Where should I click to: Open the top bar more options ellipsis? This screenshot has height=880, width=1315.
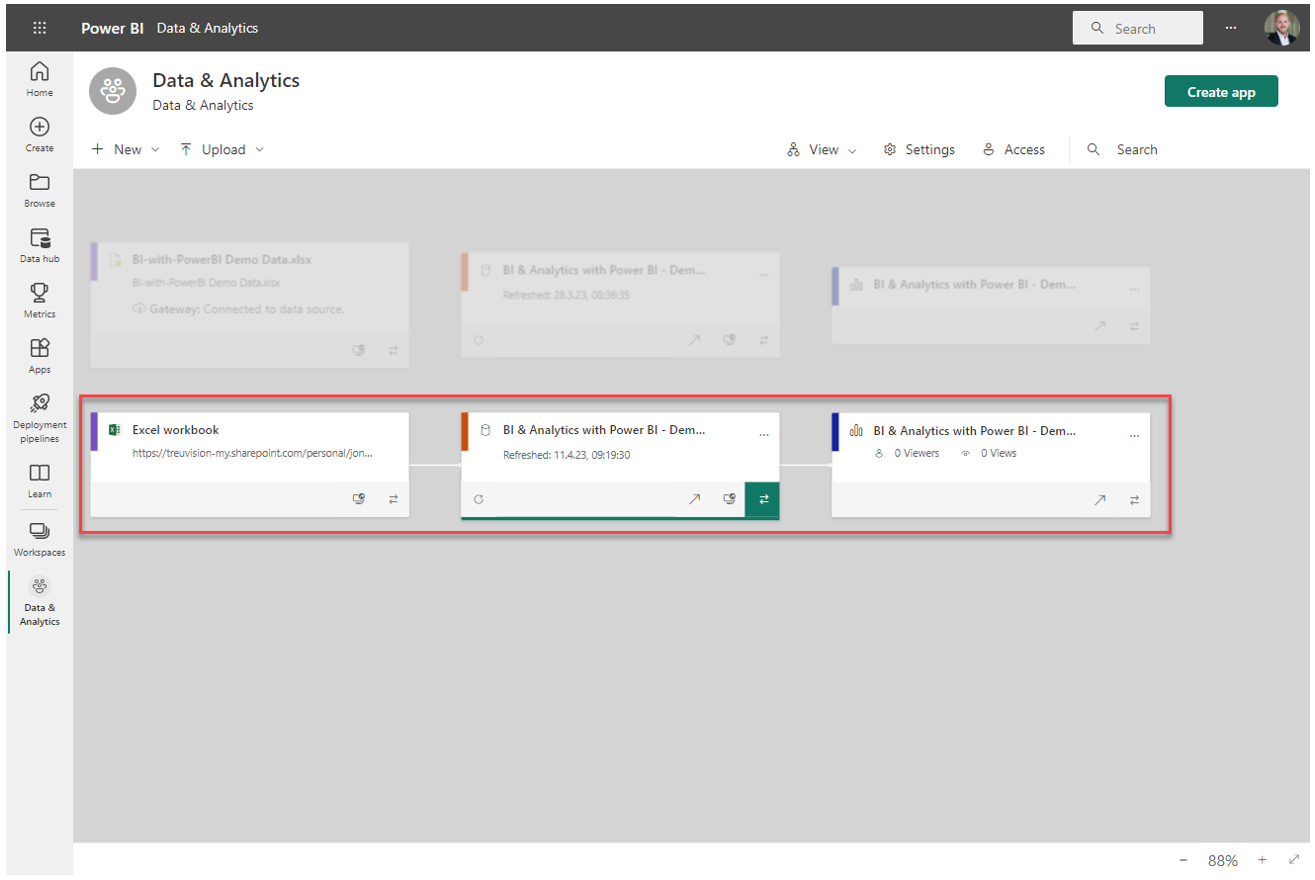tap(1231, 28)
